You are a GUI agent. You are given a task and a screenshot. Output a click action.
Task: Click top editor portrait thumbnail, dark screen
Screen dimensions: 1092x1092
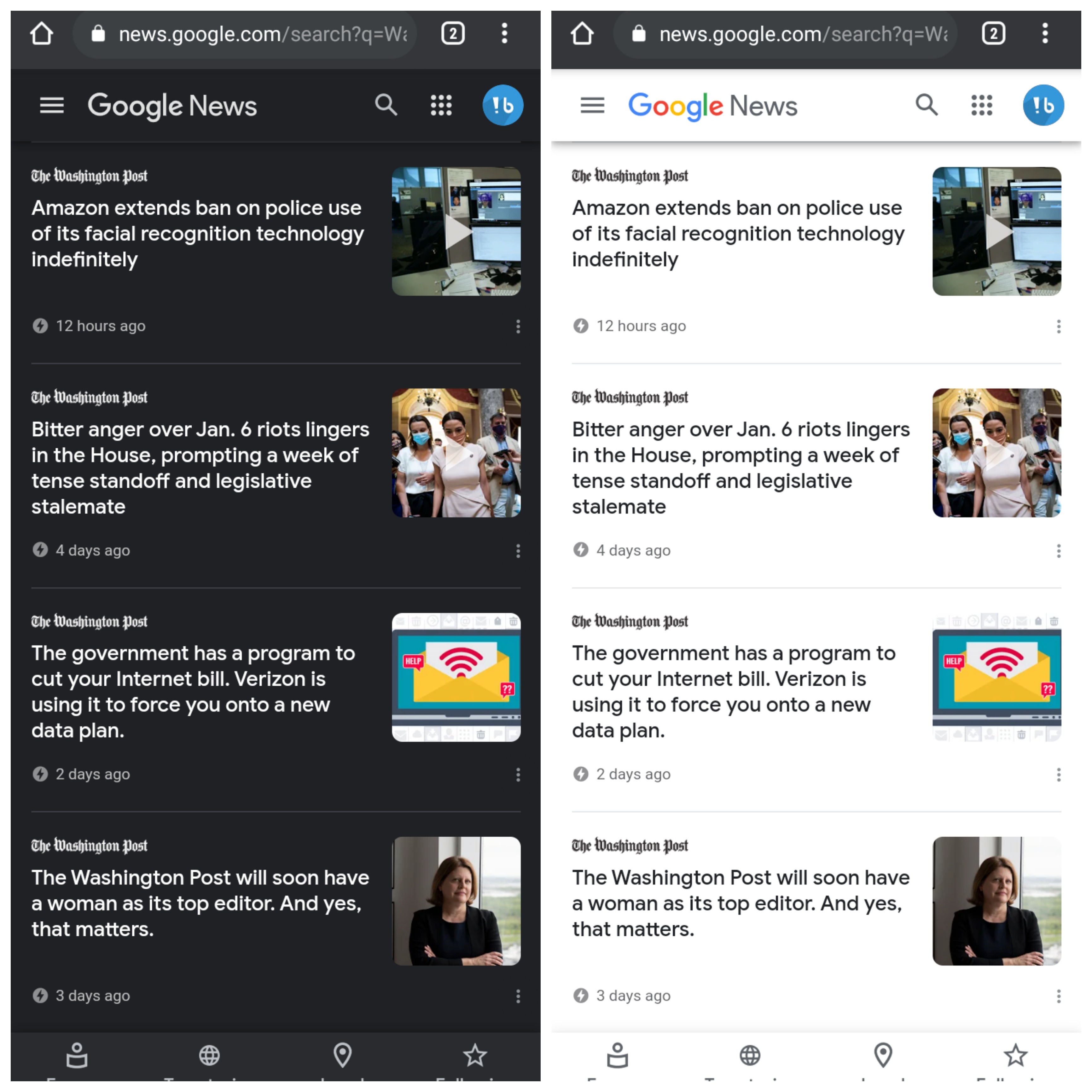tap(456, 901)
